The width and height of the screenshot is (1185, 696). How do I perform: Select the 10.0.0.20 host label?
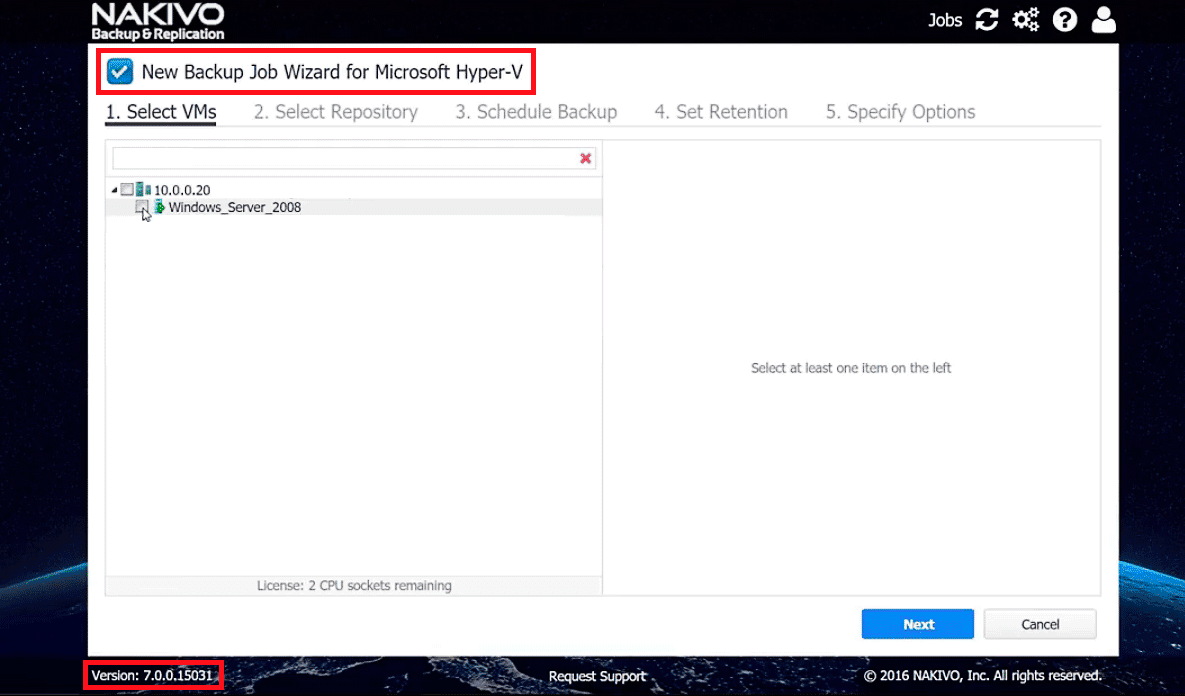point(182,190)
